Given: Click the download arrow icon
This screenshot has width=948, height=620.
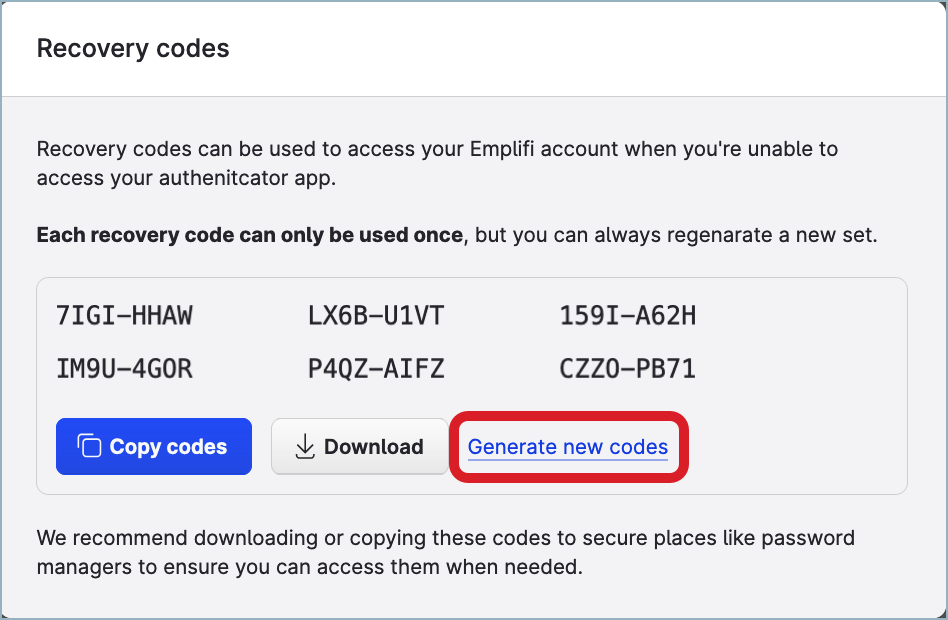Looking at the screenshot, I should click(x=303, y=446).
